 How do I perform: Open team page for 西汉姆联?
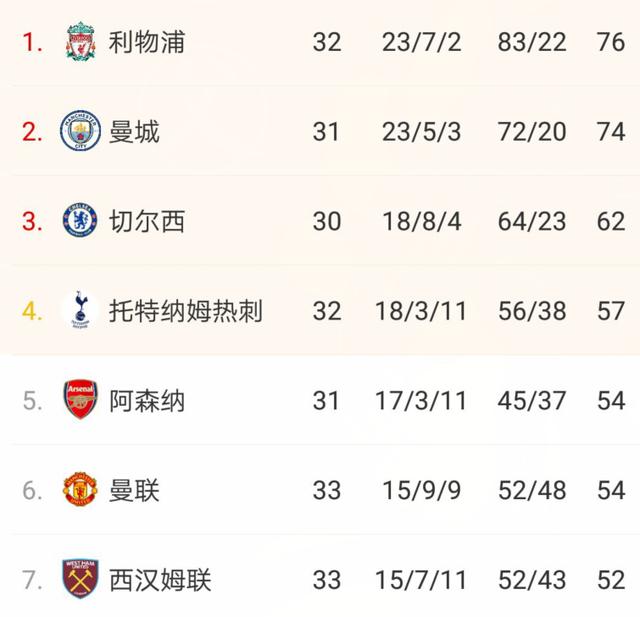click(160, 580)
